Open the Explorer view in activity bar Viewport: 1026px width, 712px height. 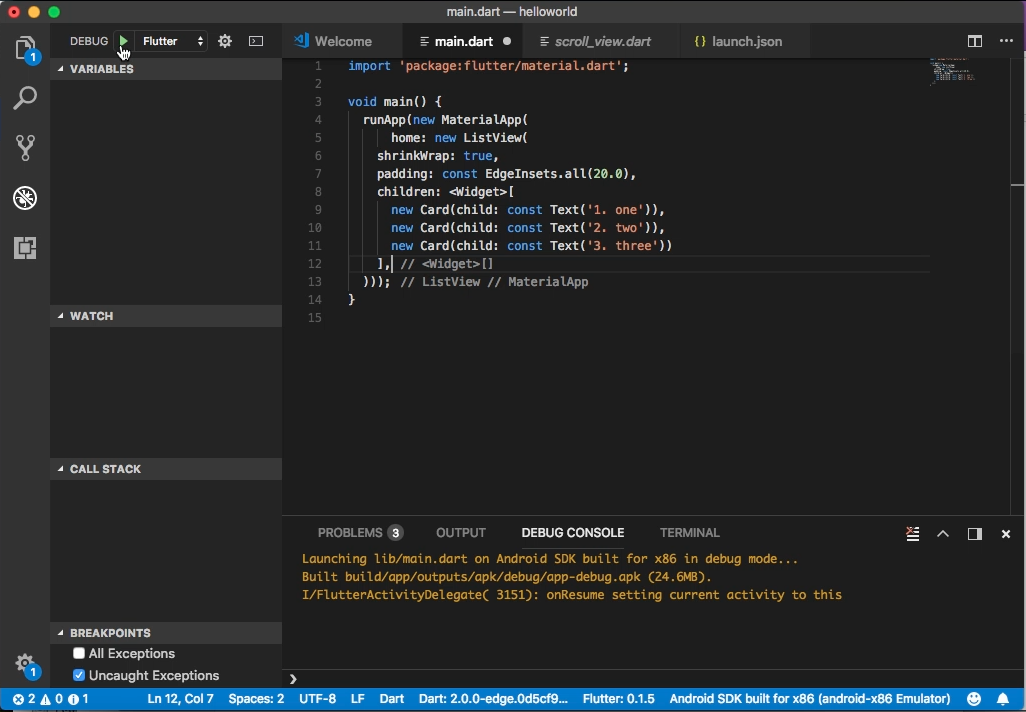click(25, 48)
